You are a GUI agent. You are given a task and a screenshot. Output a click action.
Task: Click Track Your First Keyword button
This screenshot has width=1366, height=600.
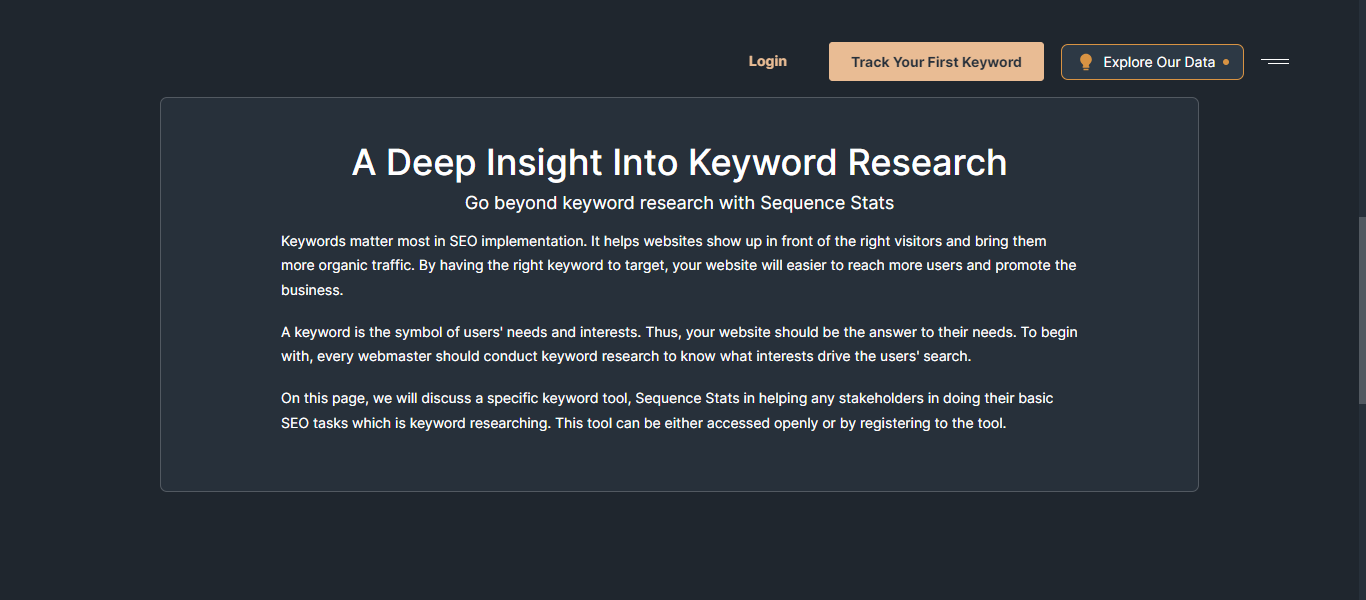[936, 62]
